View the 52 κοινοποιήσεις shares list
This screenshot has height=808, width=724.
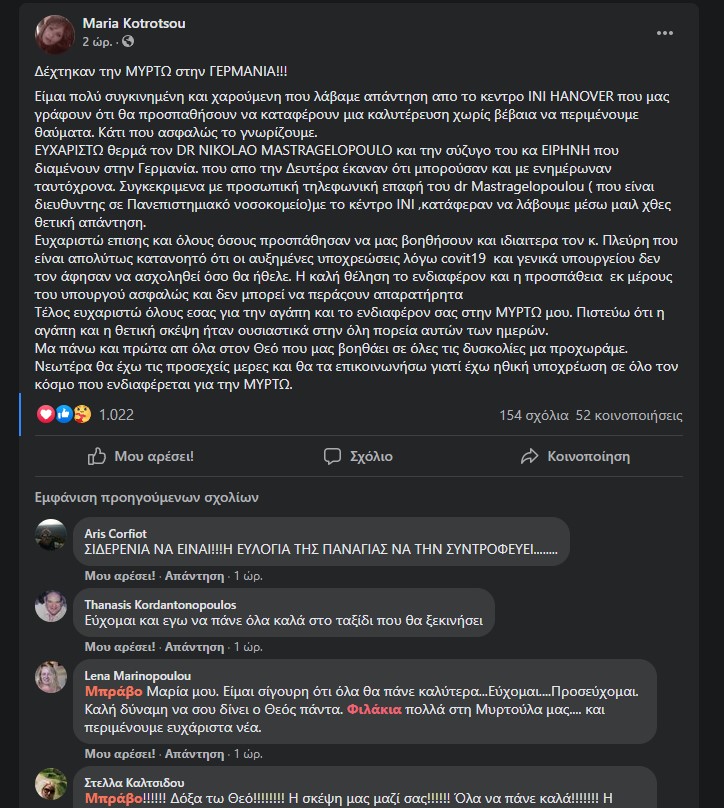629,415
